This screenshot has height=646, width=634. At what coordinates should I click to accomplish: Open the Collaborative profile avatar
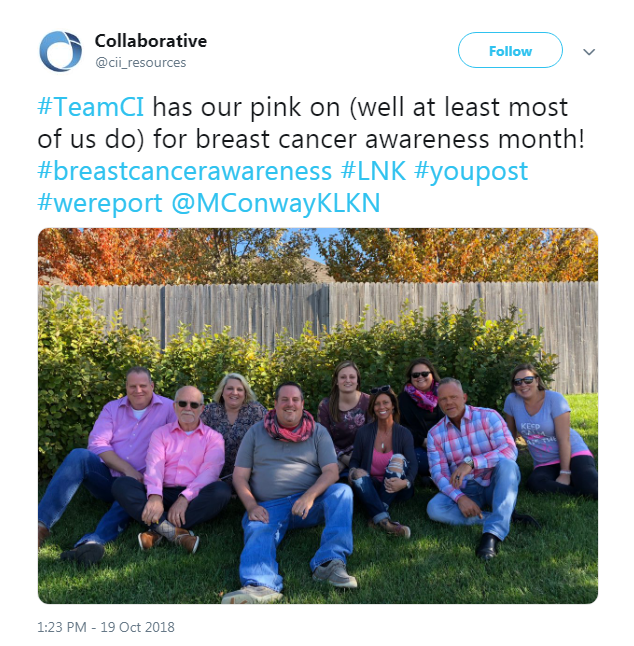pos(61,51)
